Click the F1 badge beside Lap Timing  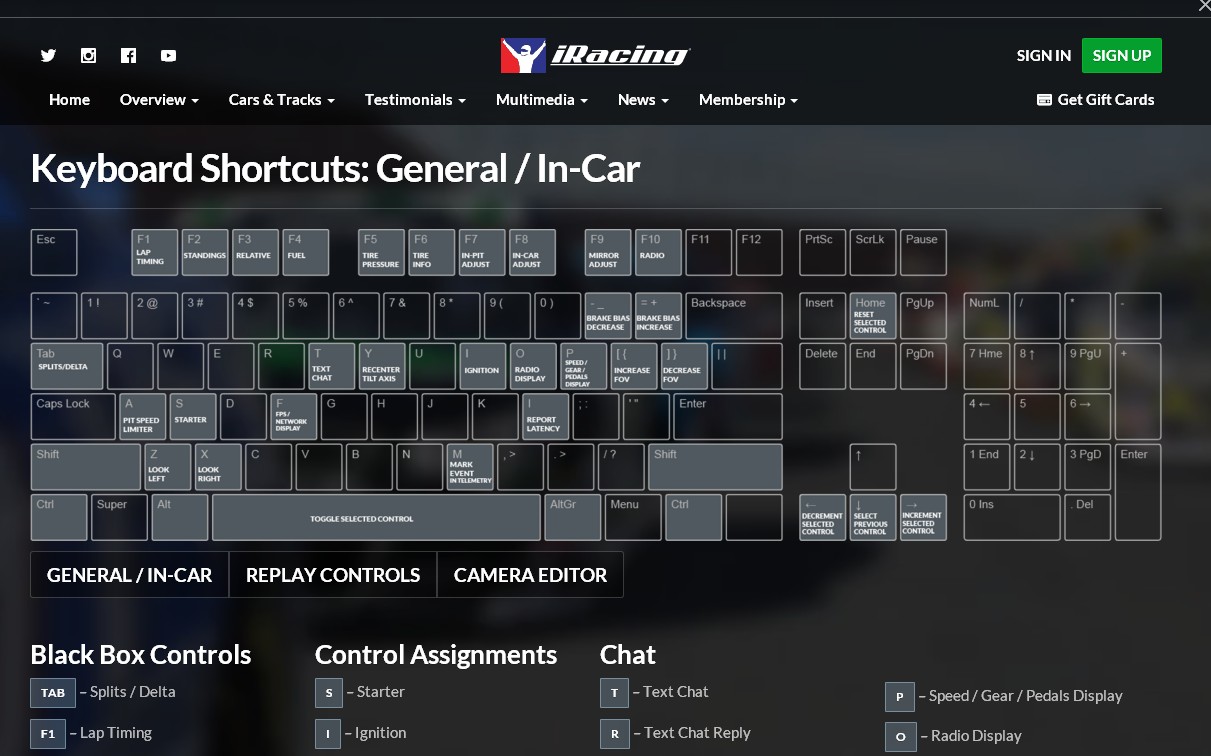click(x=48, y=733)
